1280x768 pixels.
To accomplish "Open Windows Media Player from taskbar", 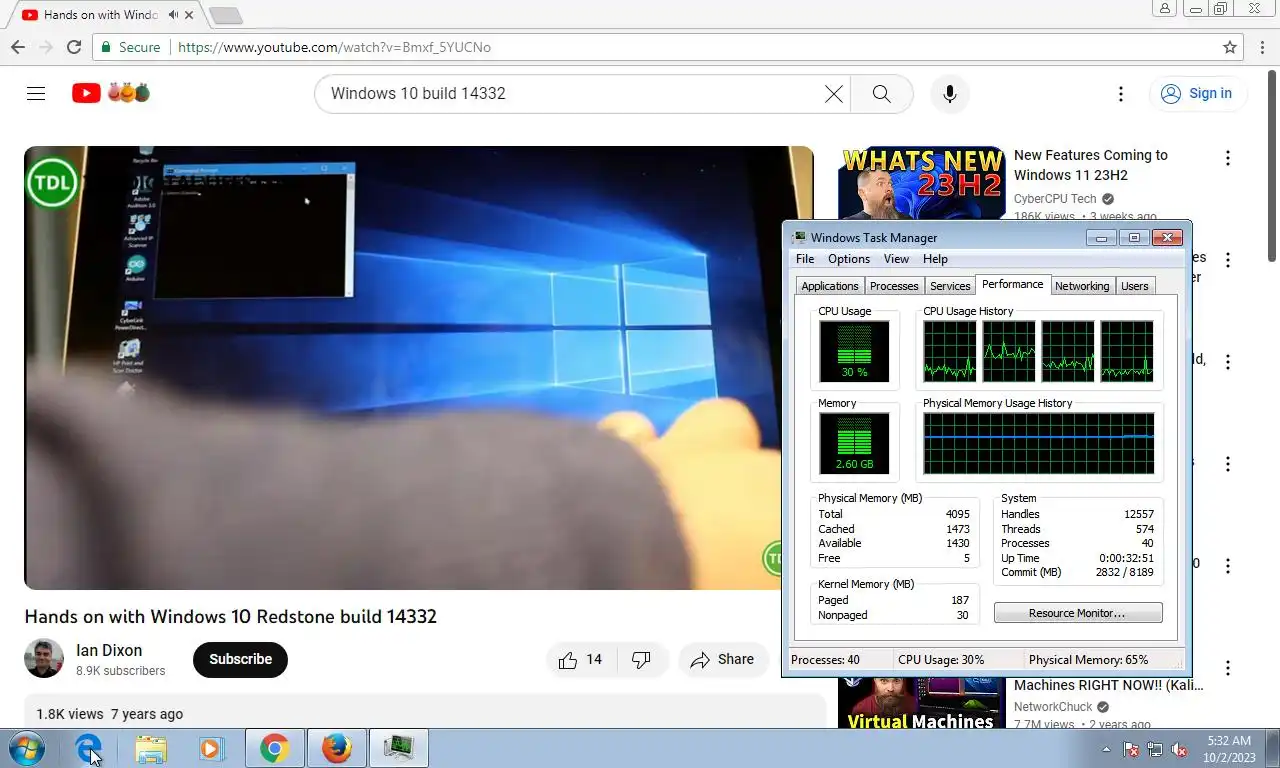I will 211,748.
